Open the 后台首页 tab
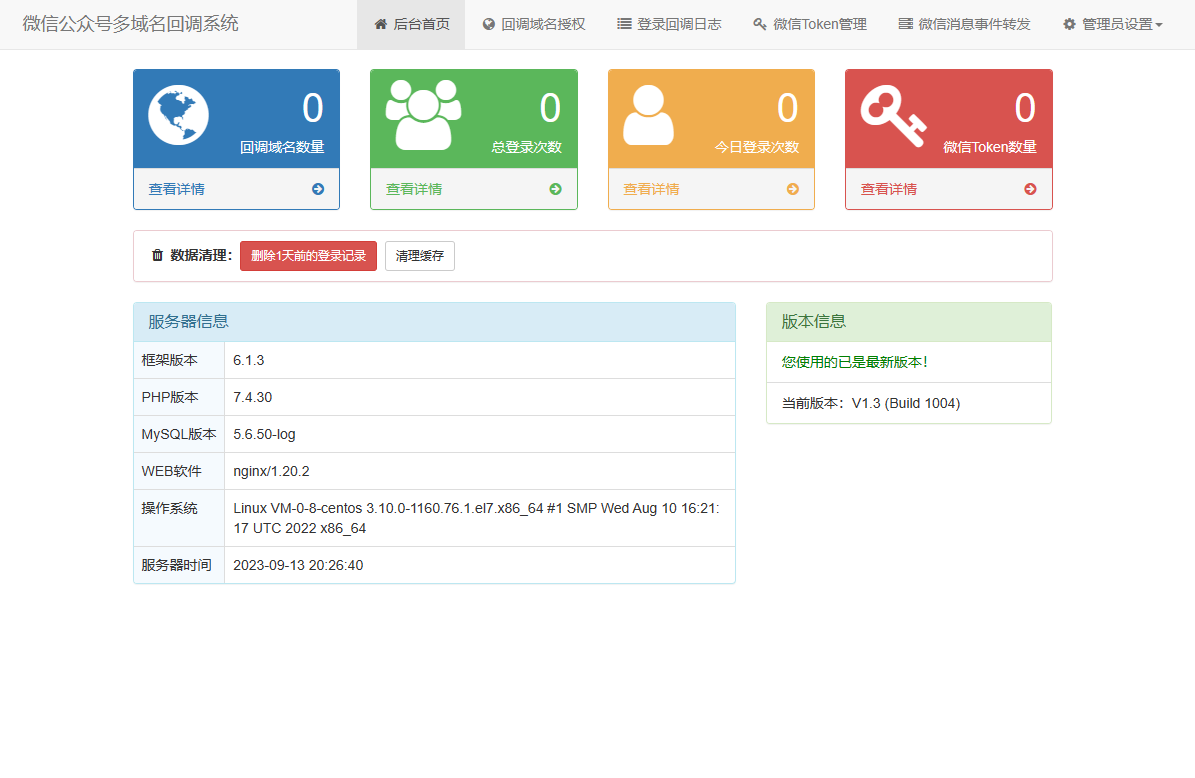 [x=411, y=24]
